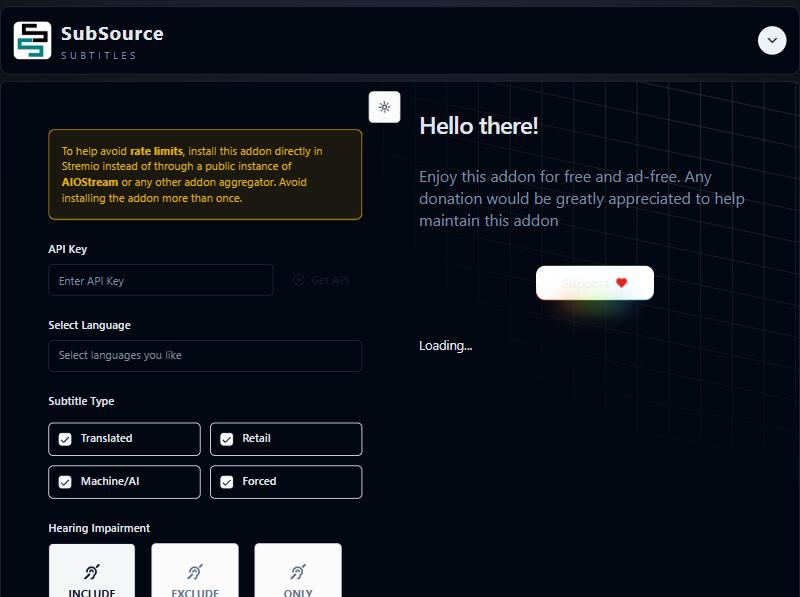
Task: Click the Get API link
Action: (321, 280)
